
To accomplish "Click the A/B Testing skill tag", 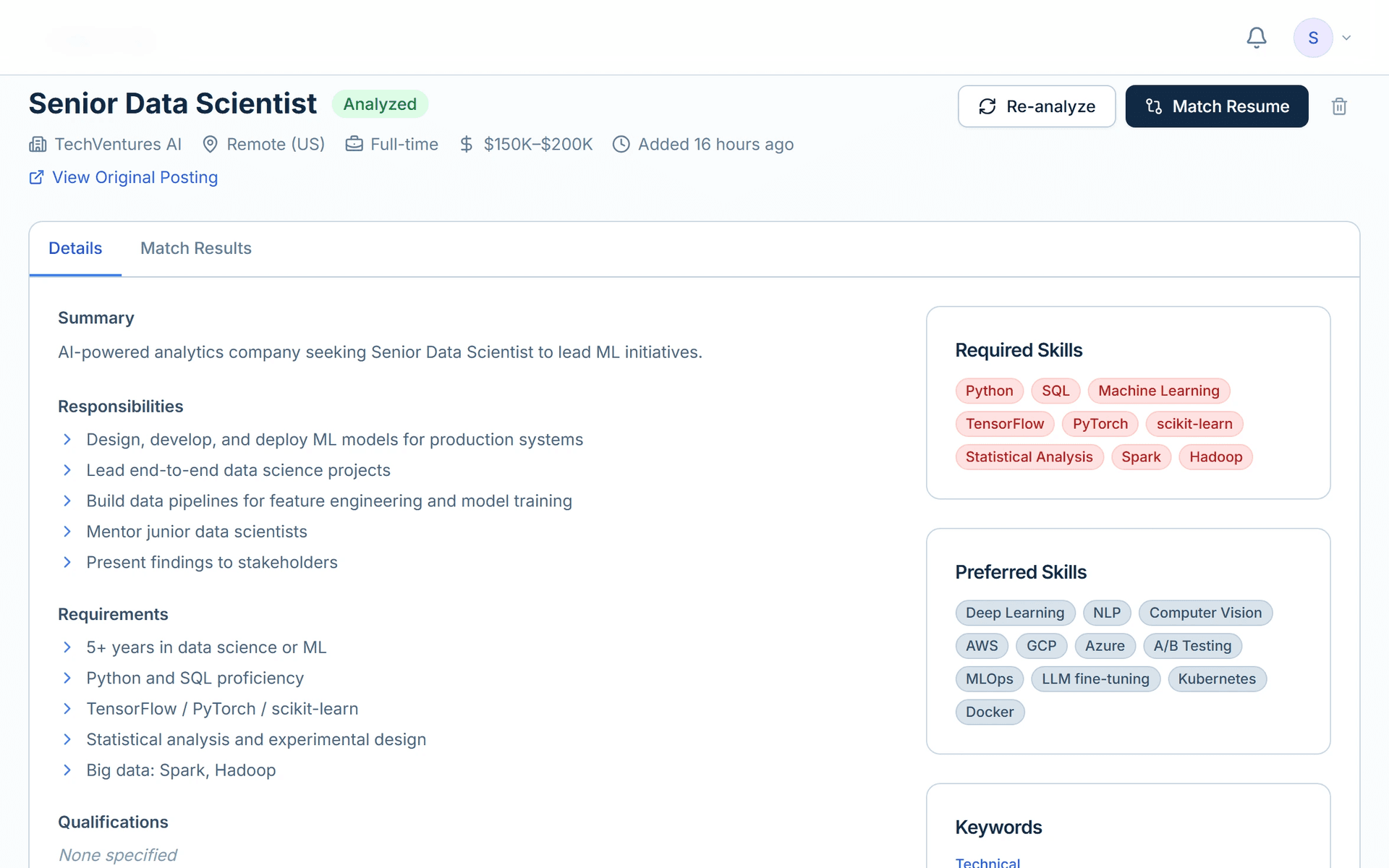I will 1192,646.
